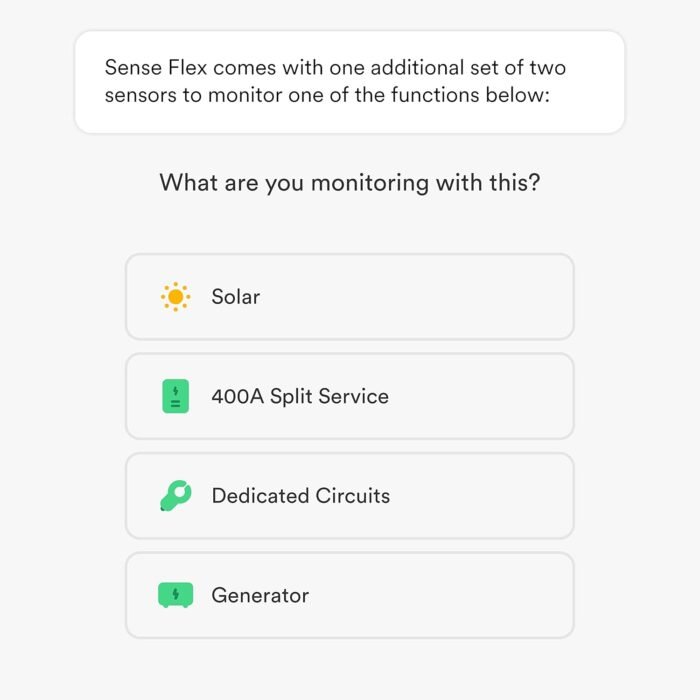
Task: Click the green Dedicated Circuits plug icon
Action: pyautogui.click(x=176, y=496)
